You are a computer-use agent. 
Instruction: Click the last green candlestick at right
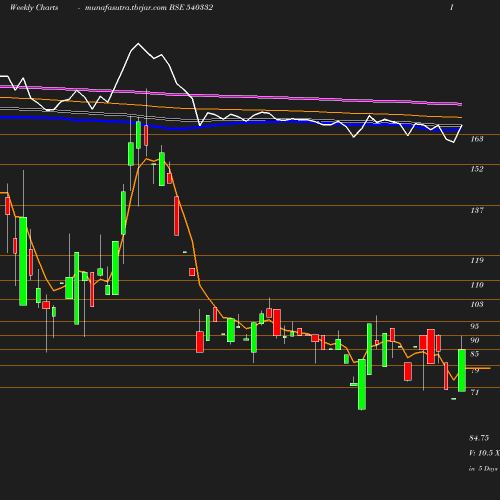click(462, 370)
